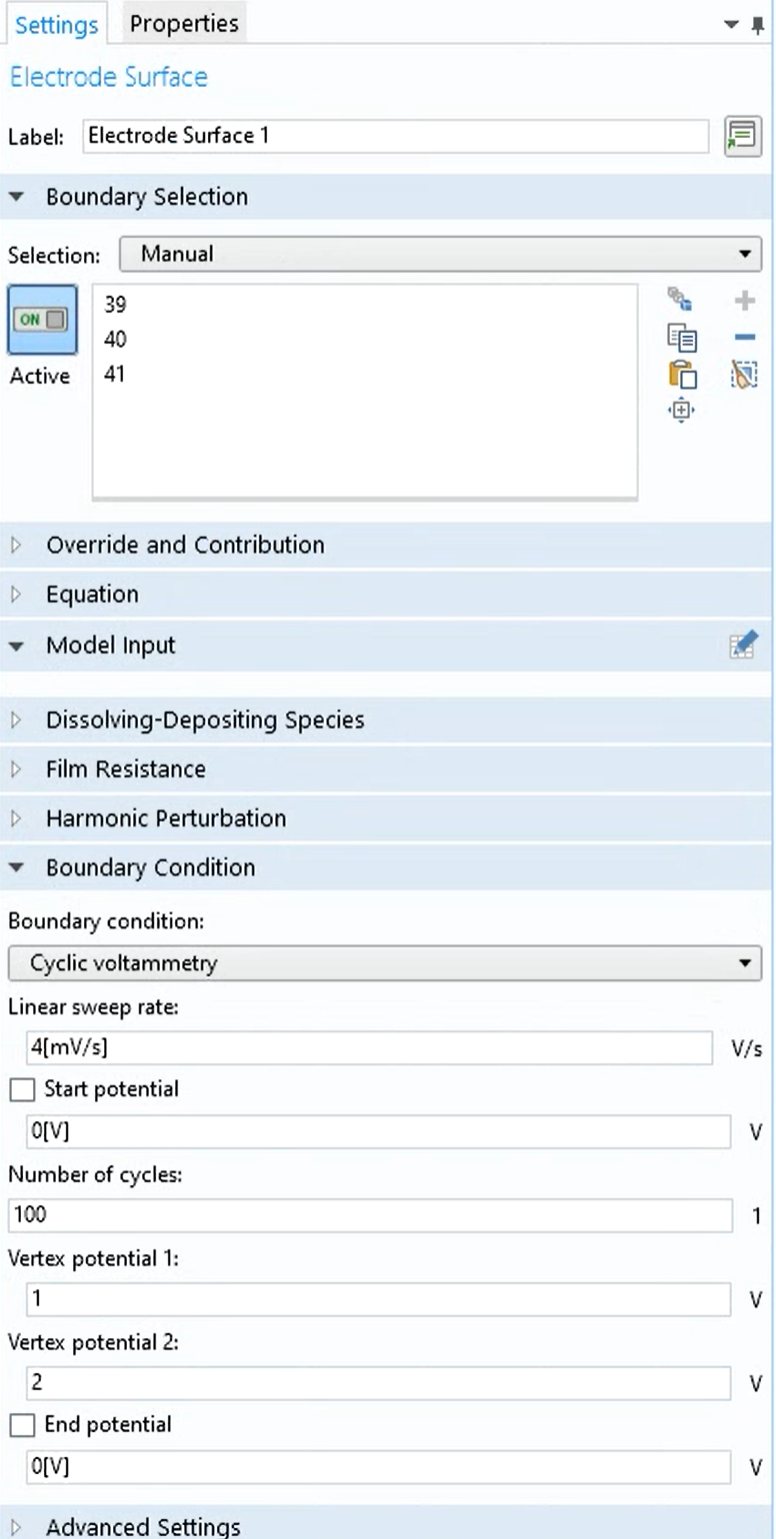Expand the Film Resistance section

tap(125, 769)
